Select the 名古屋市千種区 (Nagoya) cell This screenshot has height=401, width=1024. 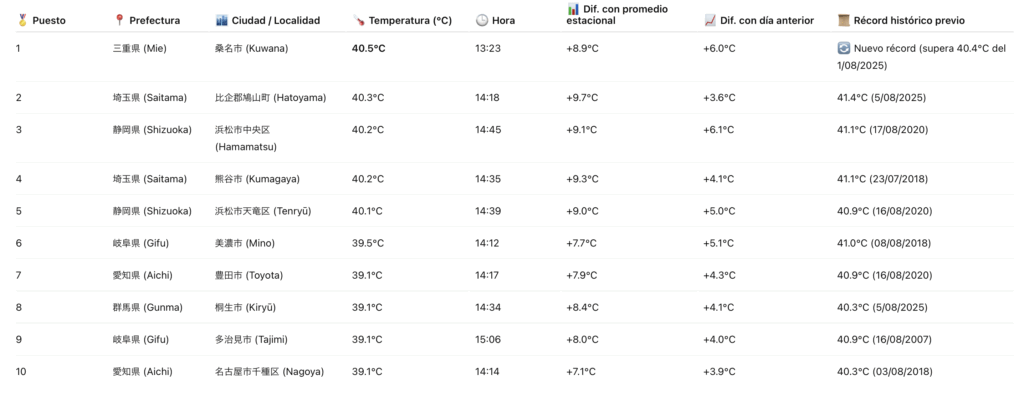tap(269, 371)
